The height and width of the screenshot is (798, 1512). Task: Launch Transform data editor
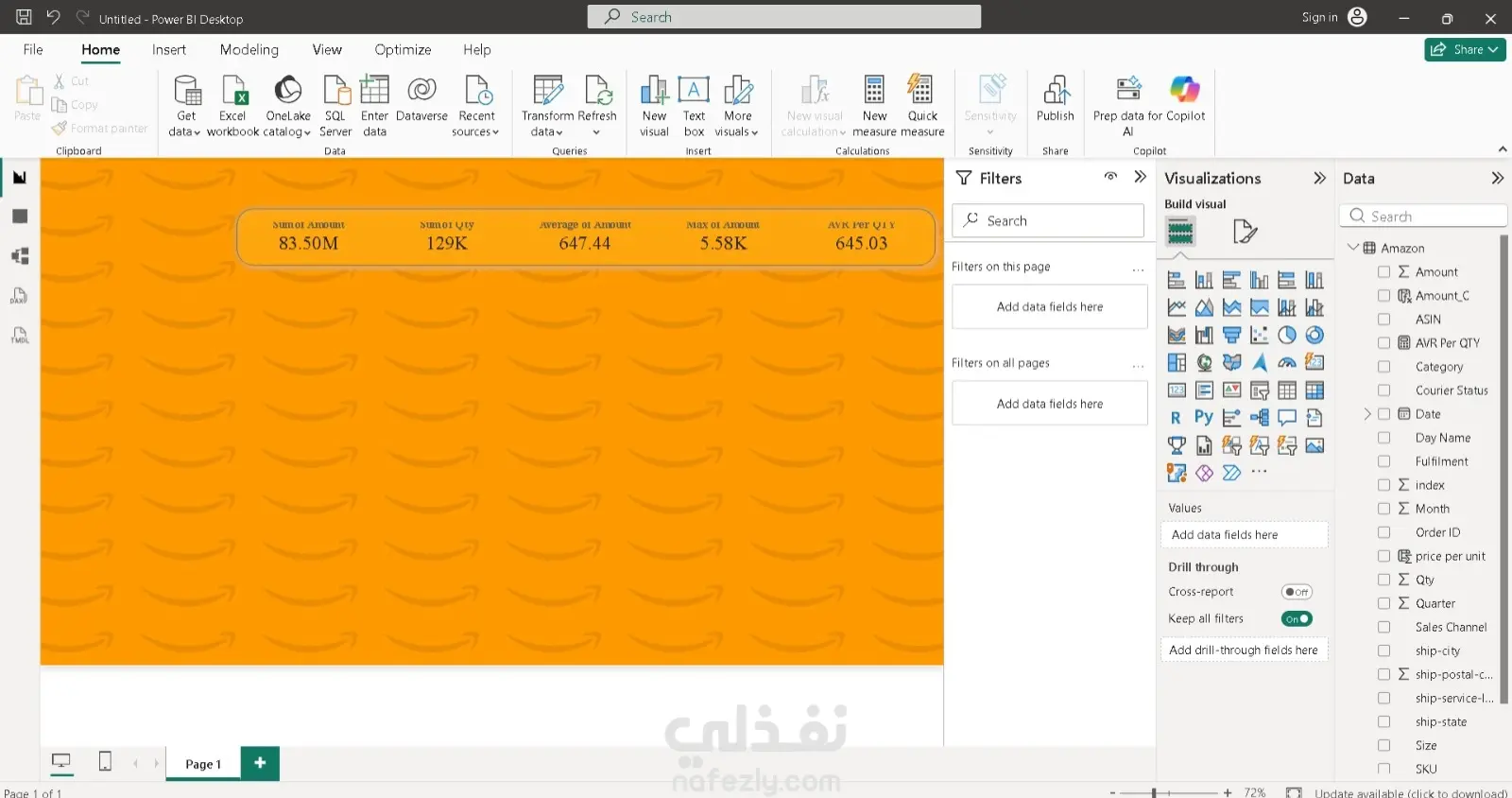point(548,106)
